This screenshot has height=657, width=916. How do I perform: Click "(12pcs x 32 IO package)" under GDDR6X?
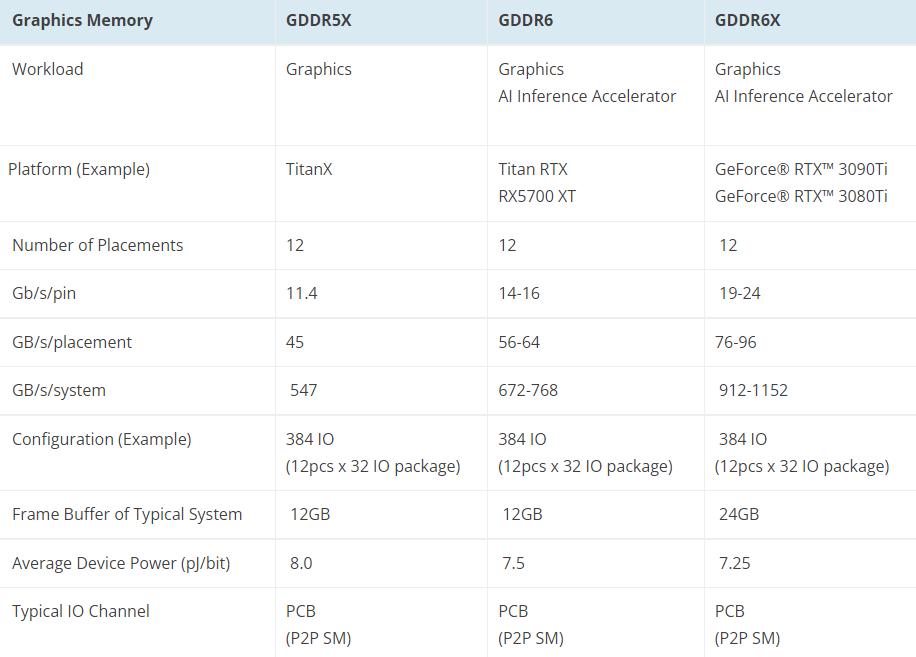point(802,467)
